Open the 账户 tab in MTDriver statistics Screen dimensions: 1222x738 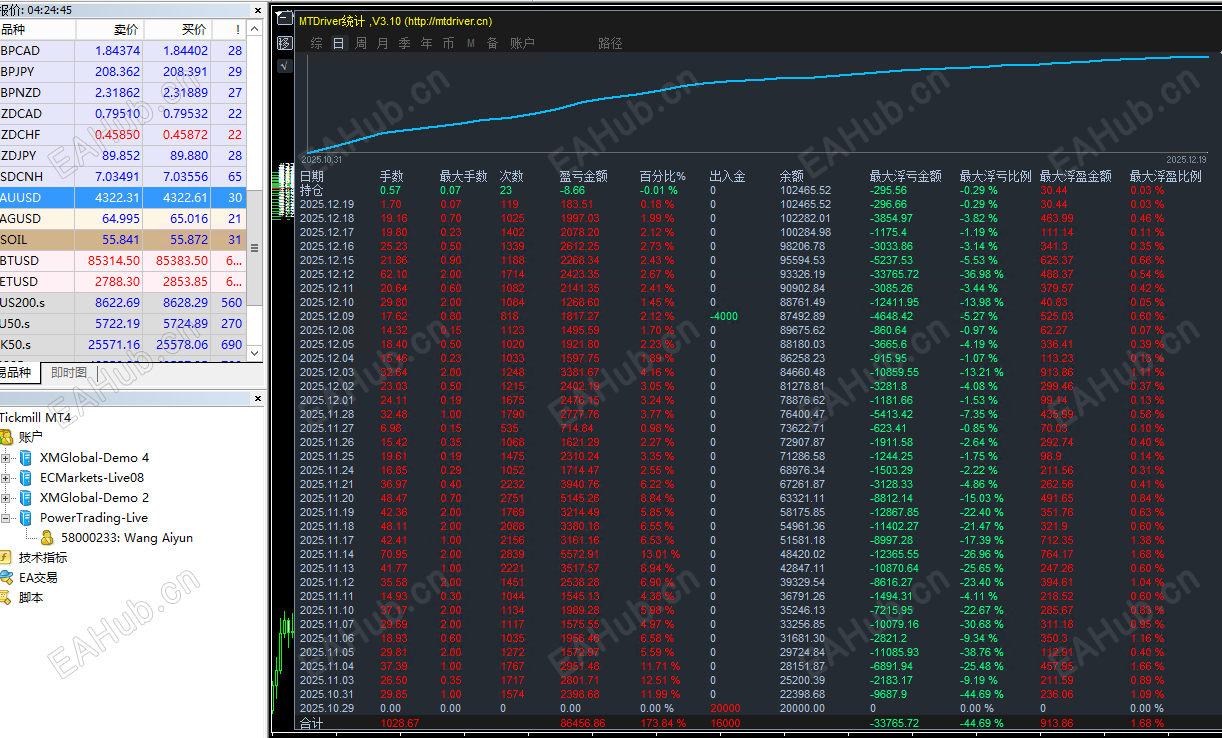point(522,43)
